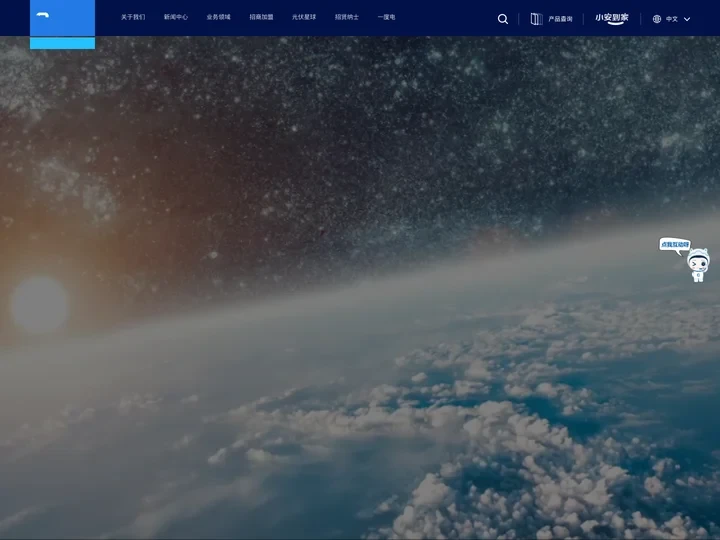Open the 招贤纳士 menu item

(x=347, y=17)
